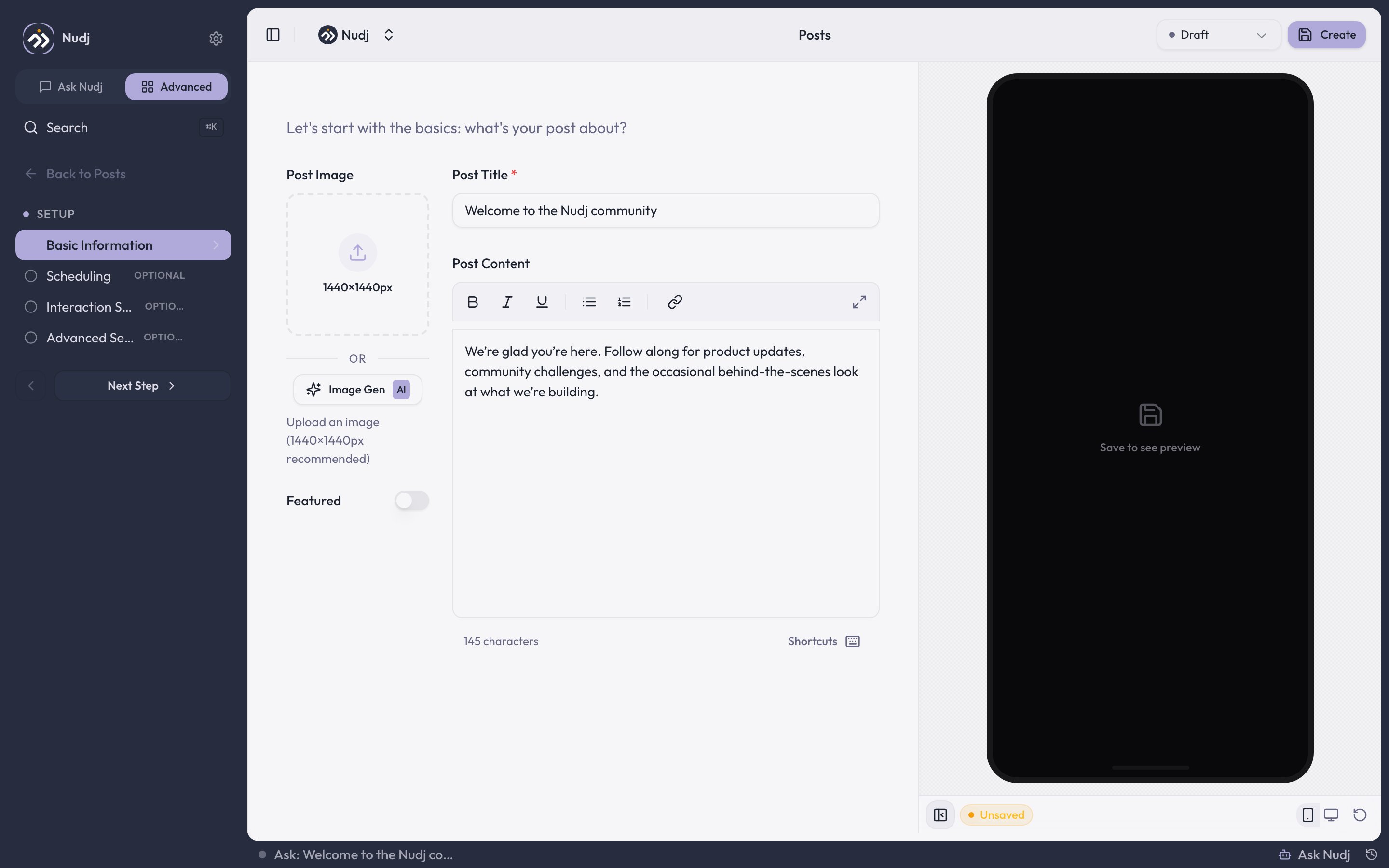Apply italic formatting to post content
Image resolution: width=1389 pixels, height=868 pixels.
click(507, 302)
